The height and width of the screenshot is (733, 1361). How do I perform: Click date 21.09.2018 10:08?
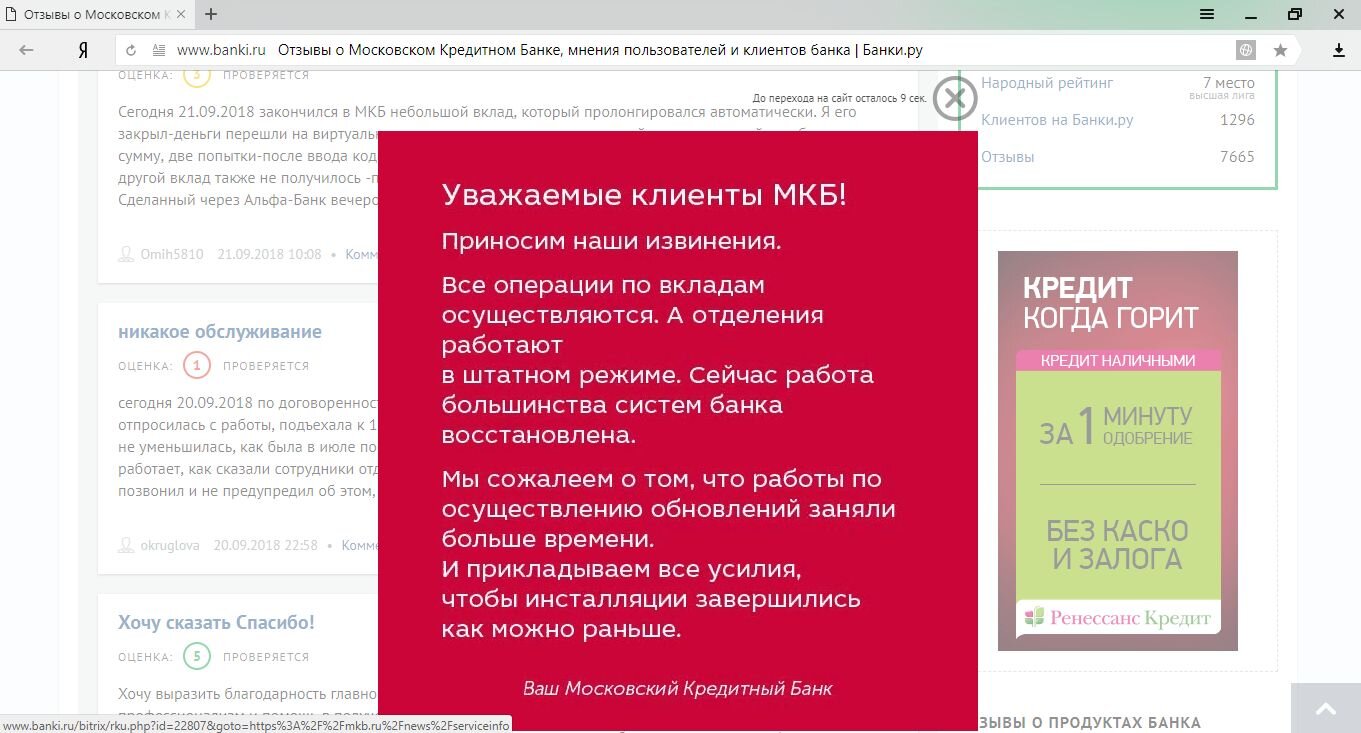click(269, 255)
